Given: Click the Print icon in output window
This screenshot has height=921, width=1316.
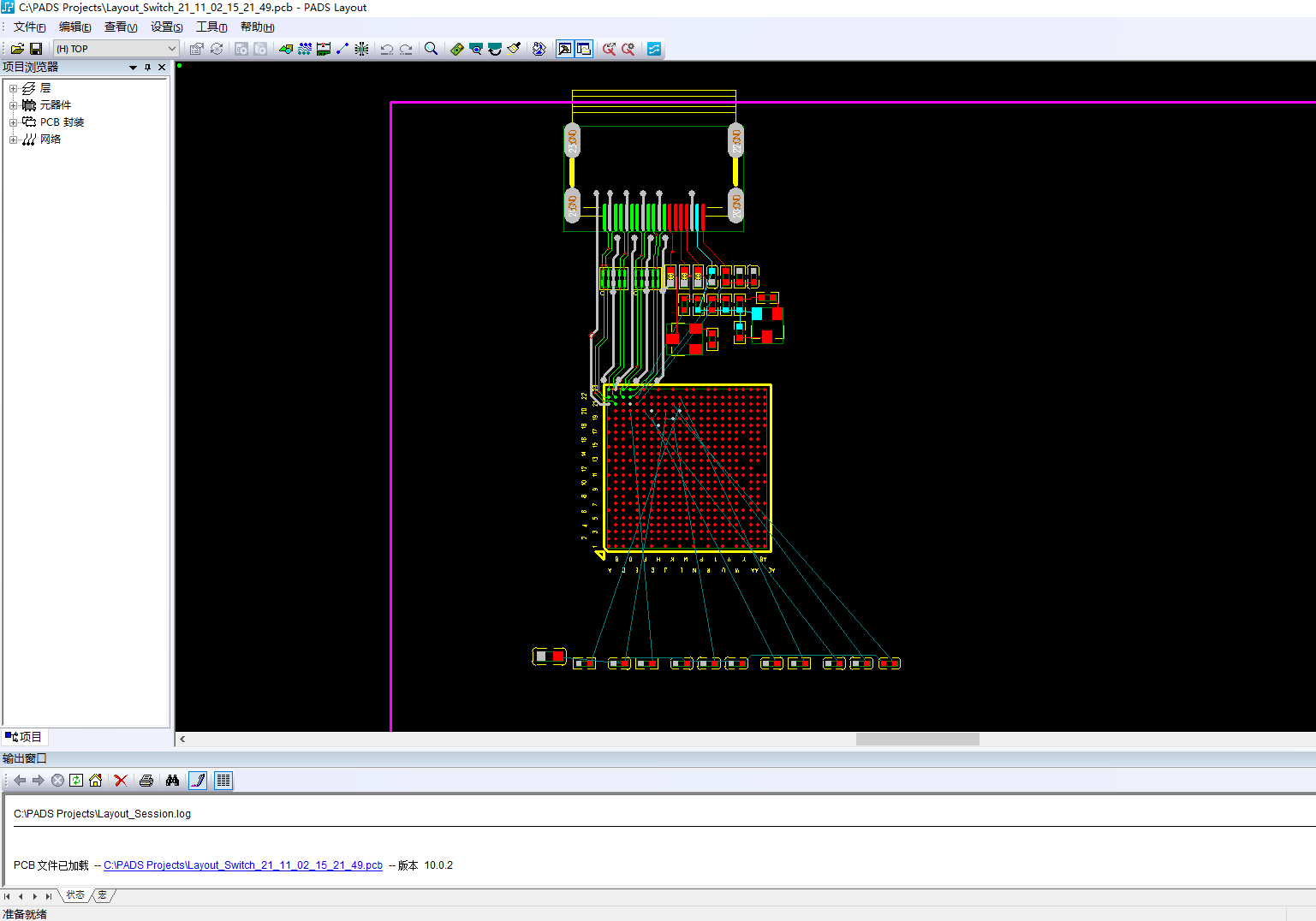Looking at the screenshot, I should pyautogui.click(x=146, y=781).
